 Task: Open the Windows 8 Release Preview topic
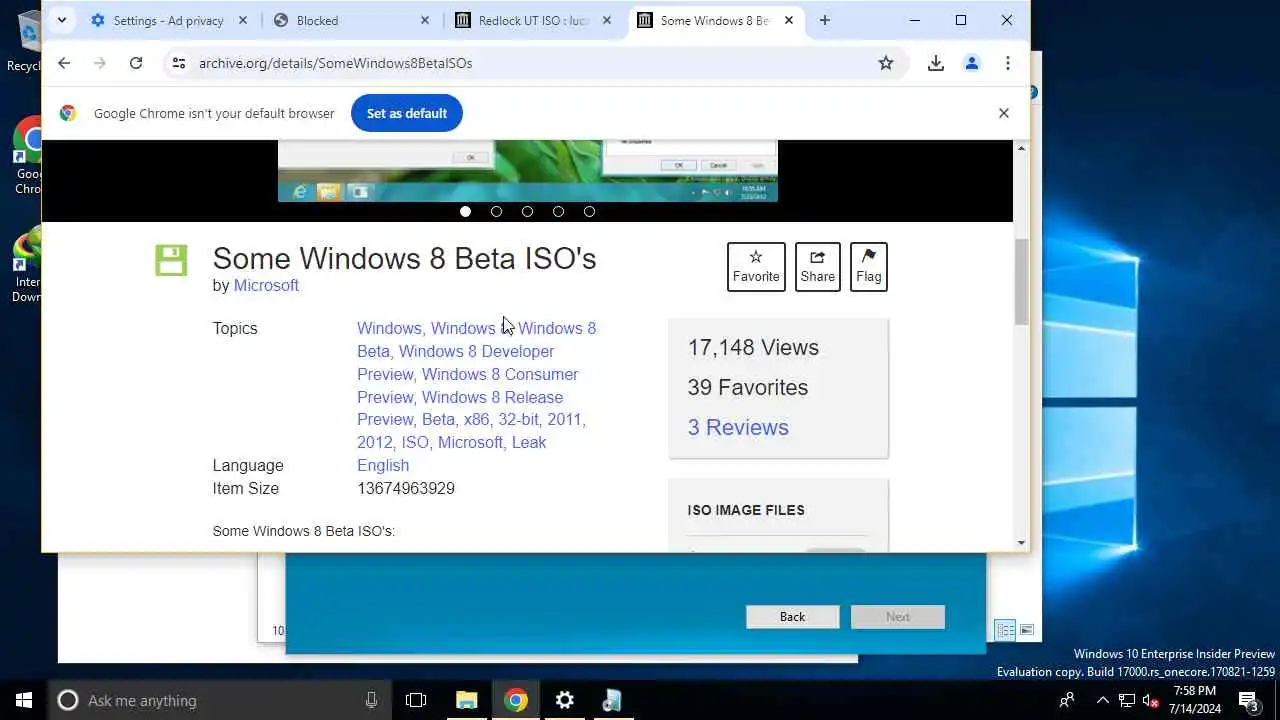click(460, 408)
